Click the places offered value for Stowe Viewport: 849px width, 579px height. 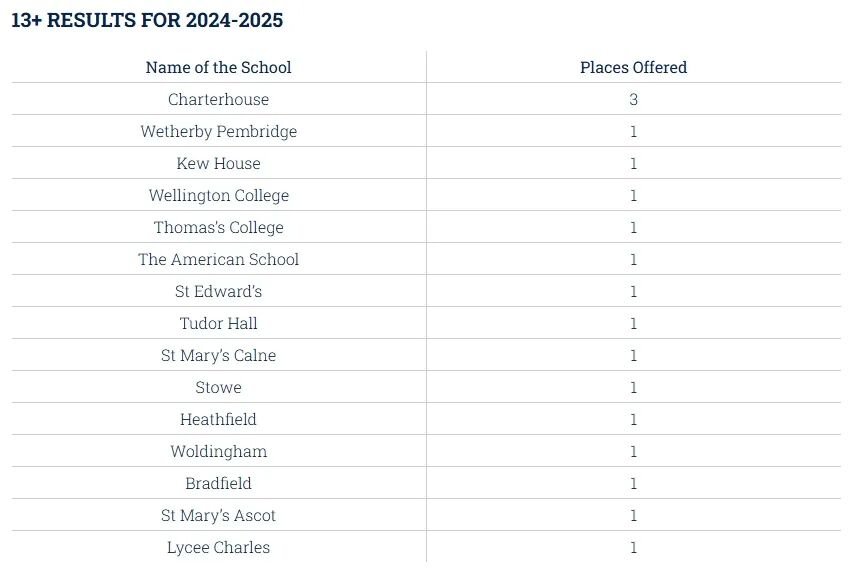(633, 387)
